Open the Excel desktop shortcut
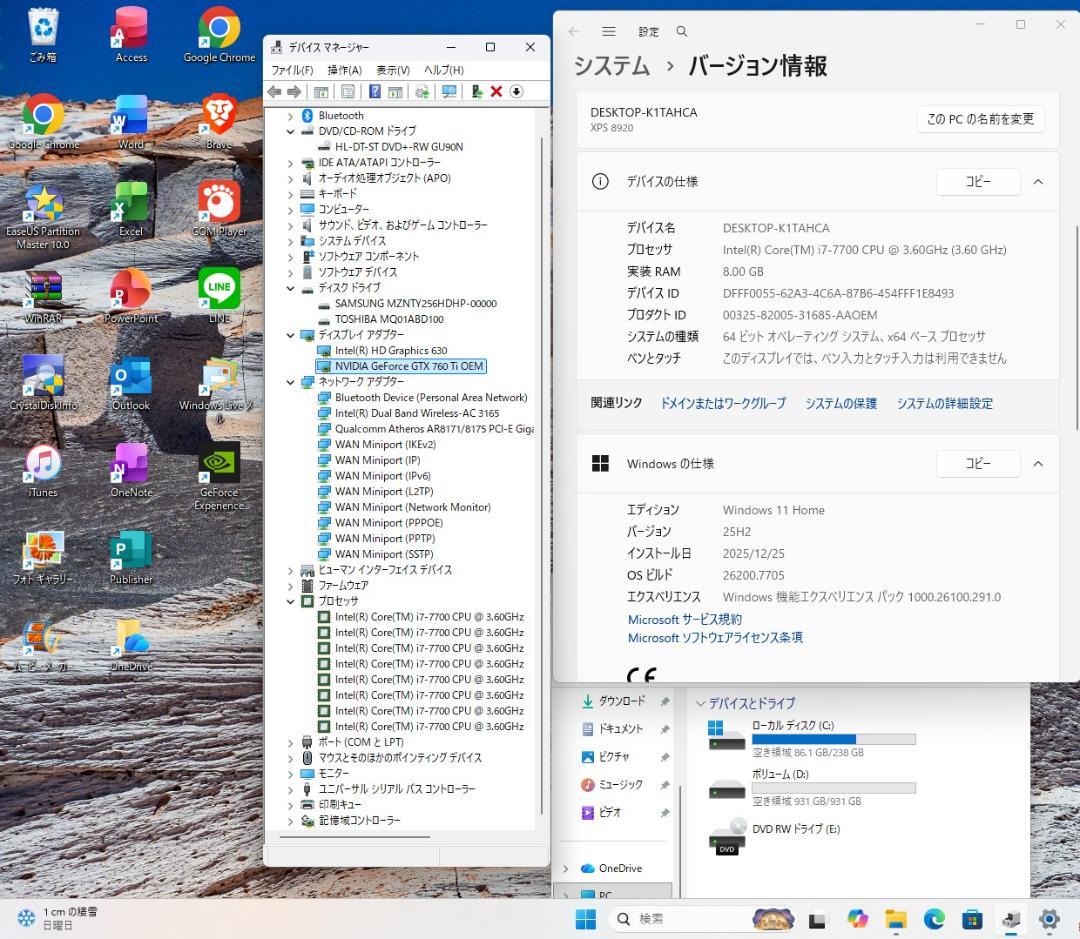The image size is (1080, 939). (131, 209)
